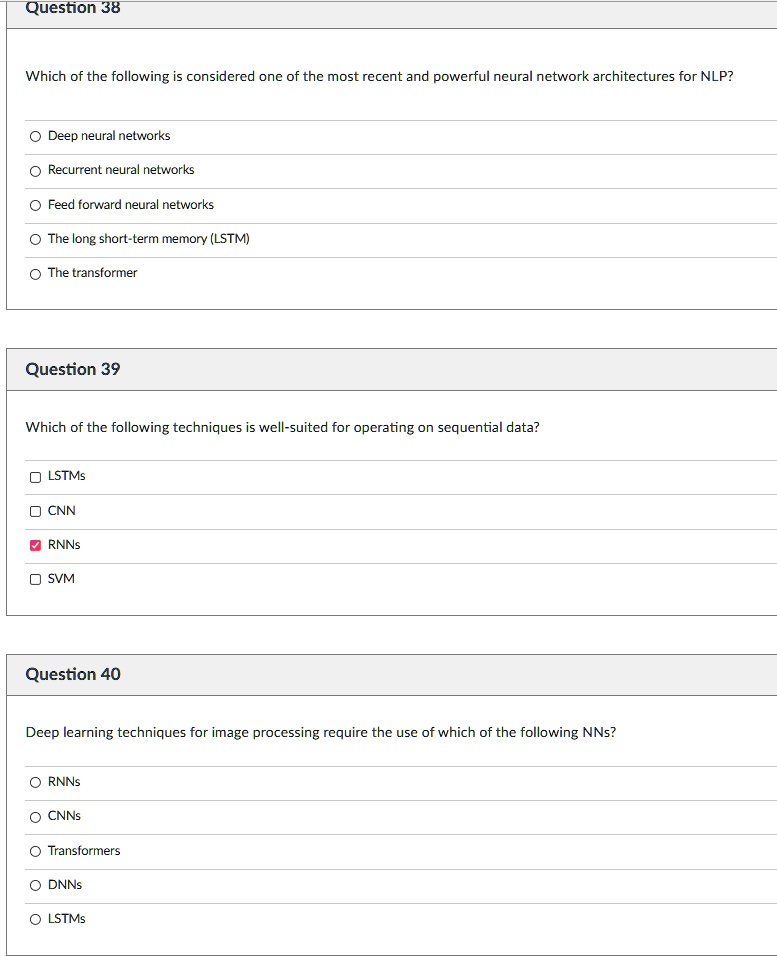
Task: Choose CNNs for the image processing question
Action: click(34, 815)
